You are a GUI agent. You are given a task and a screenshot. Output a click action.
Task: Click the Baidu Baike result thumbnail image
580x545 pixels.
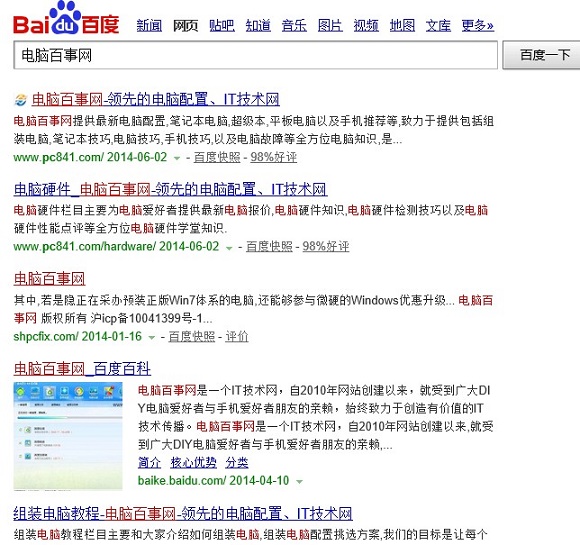(x=68, y=436)
